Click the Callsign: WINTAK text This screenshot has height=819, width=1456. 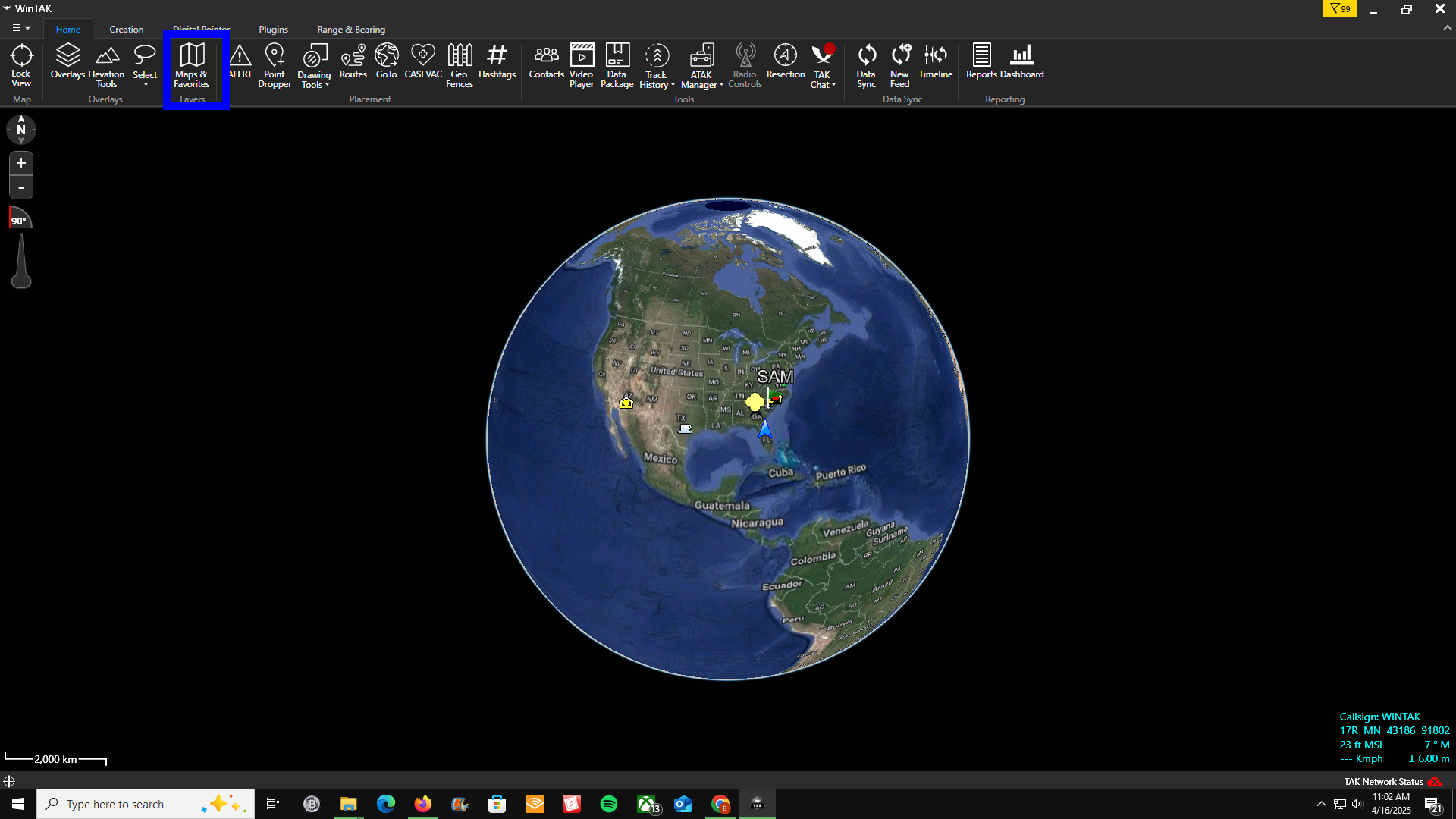(x=1380, y=717)
